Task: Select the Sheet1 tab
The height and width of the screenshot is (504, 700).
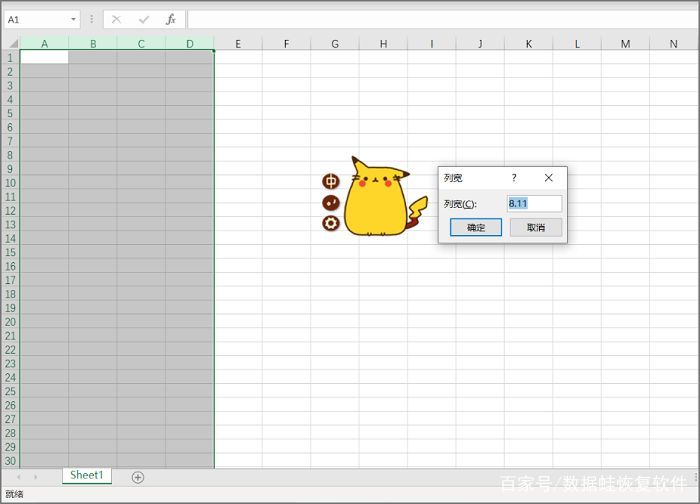Action: (87, 475)
